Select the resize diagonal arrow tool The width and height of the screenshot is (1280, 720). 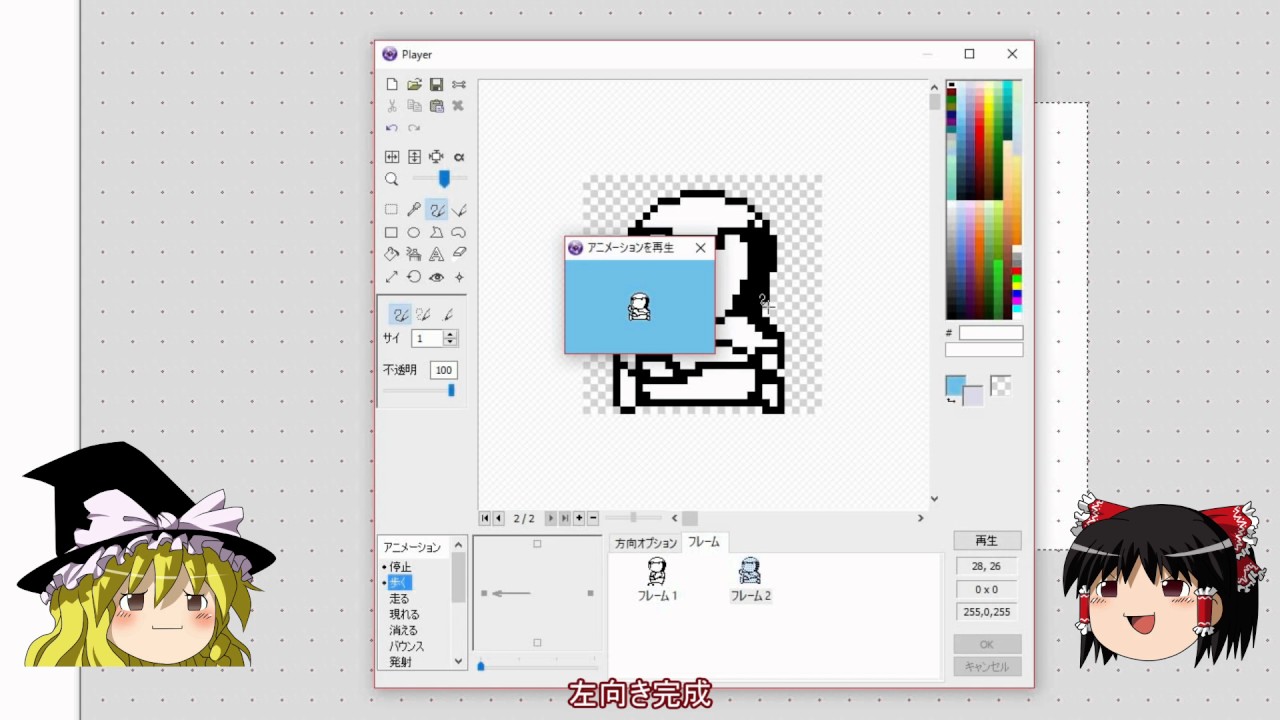click(x=391, y=277)
